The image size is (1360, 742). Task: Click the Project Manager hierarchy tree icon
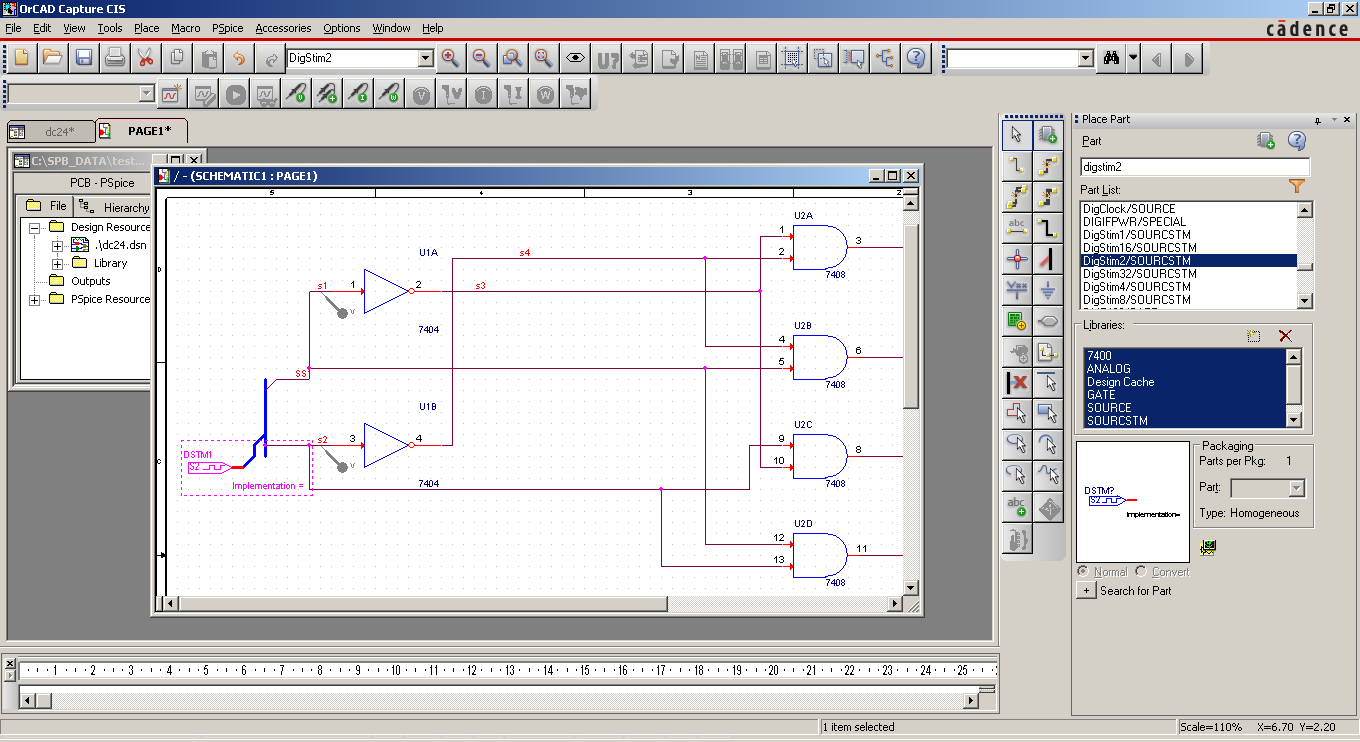point(885,57)
